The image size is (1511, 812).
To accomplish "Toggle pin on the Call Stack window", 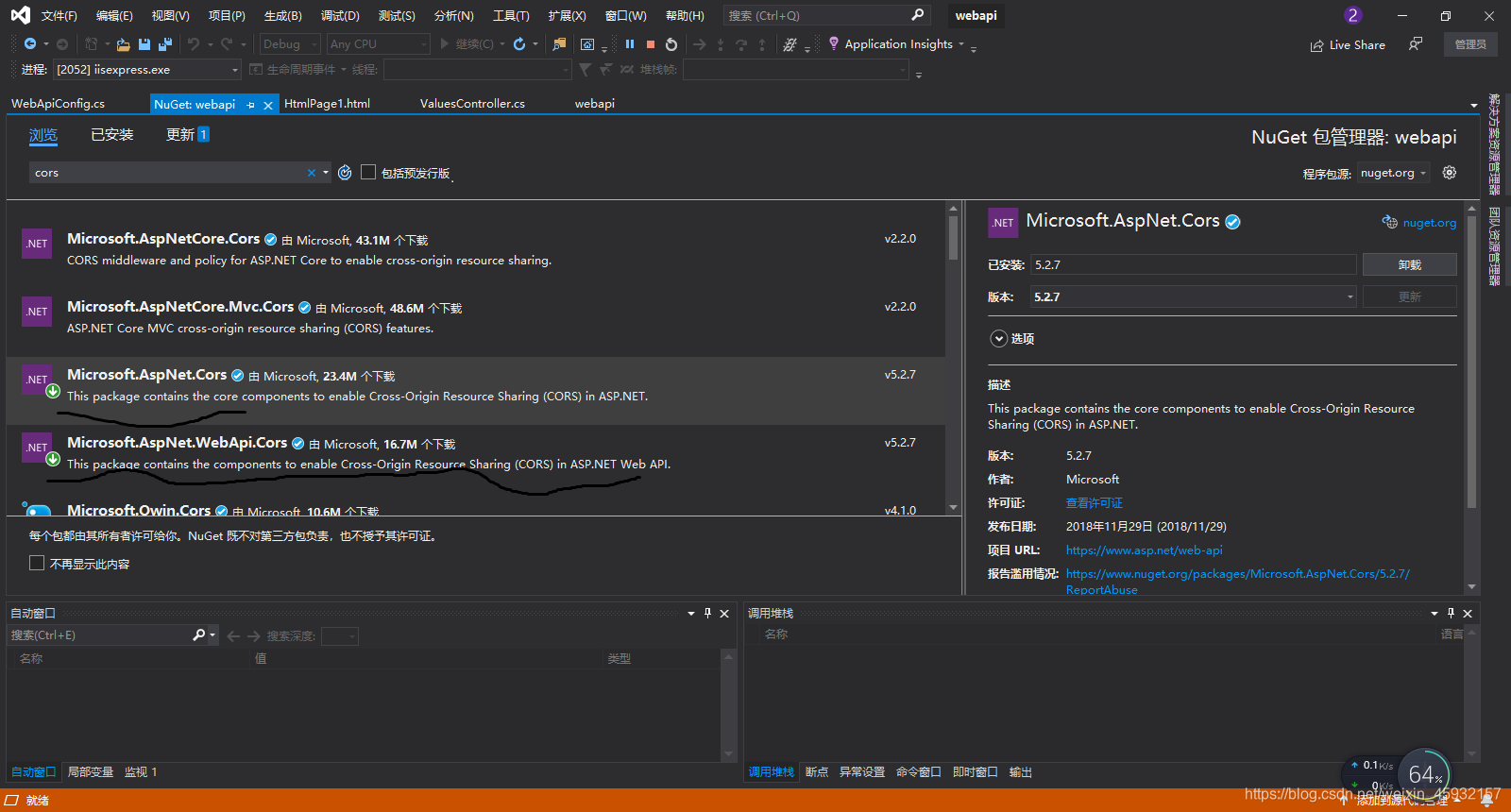I will (x=1452, y=614).
